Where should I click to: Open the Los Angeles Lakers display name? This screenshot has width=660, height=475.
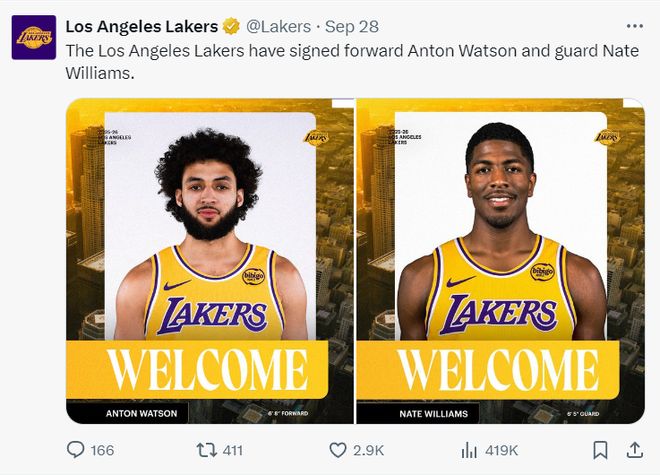(141, 26)
